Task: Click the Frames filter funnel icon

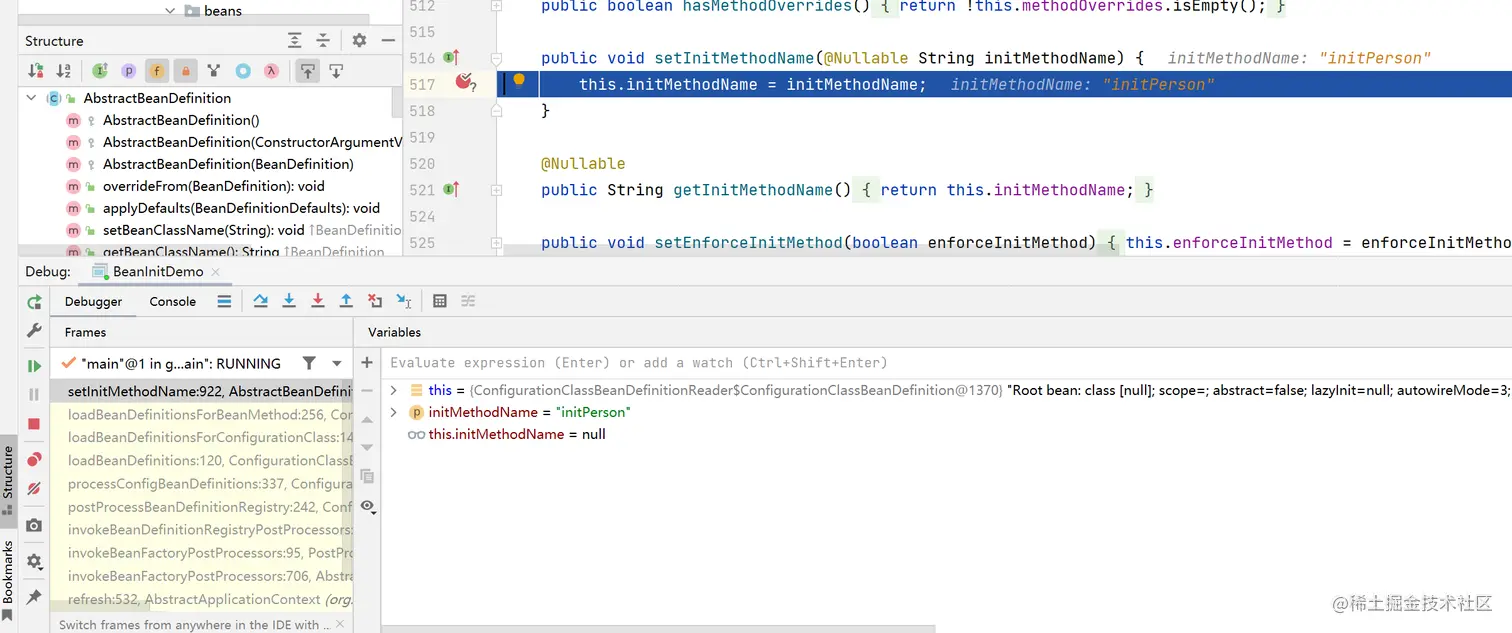Action: tap(309, 363)
